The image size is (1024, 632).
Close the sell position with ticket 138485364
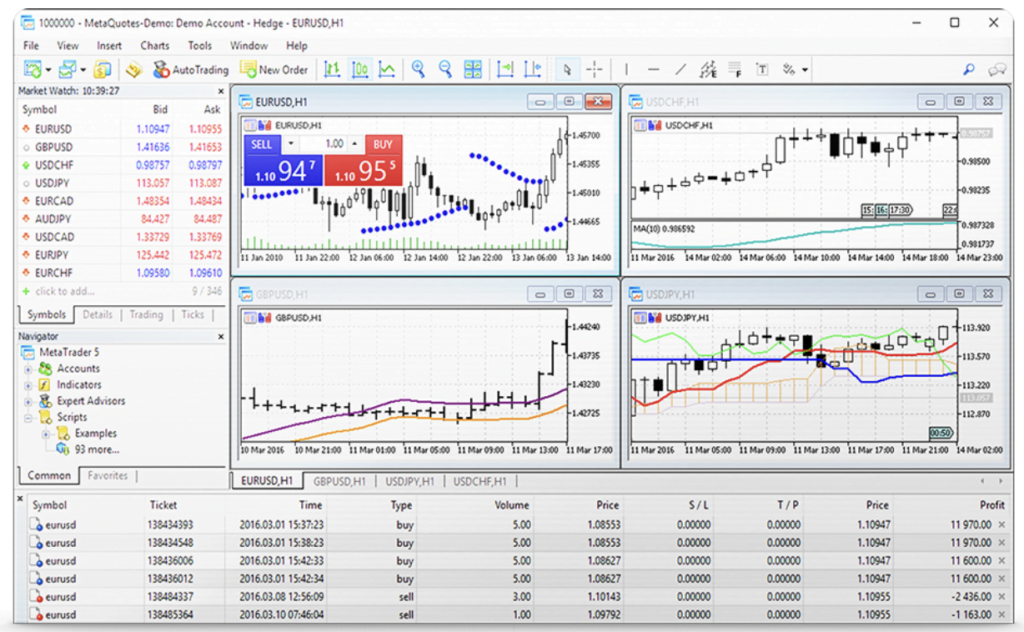coord(1002,615)
